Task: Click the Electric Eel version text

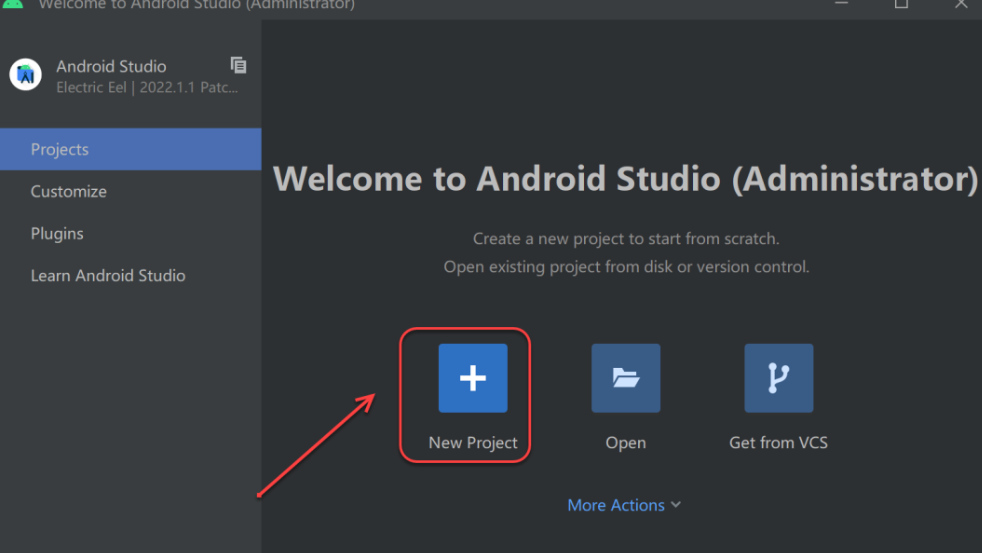Action: coord(147,87)
